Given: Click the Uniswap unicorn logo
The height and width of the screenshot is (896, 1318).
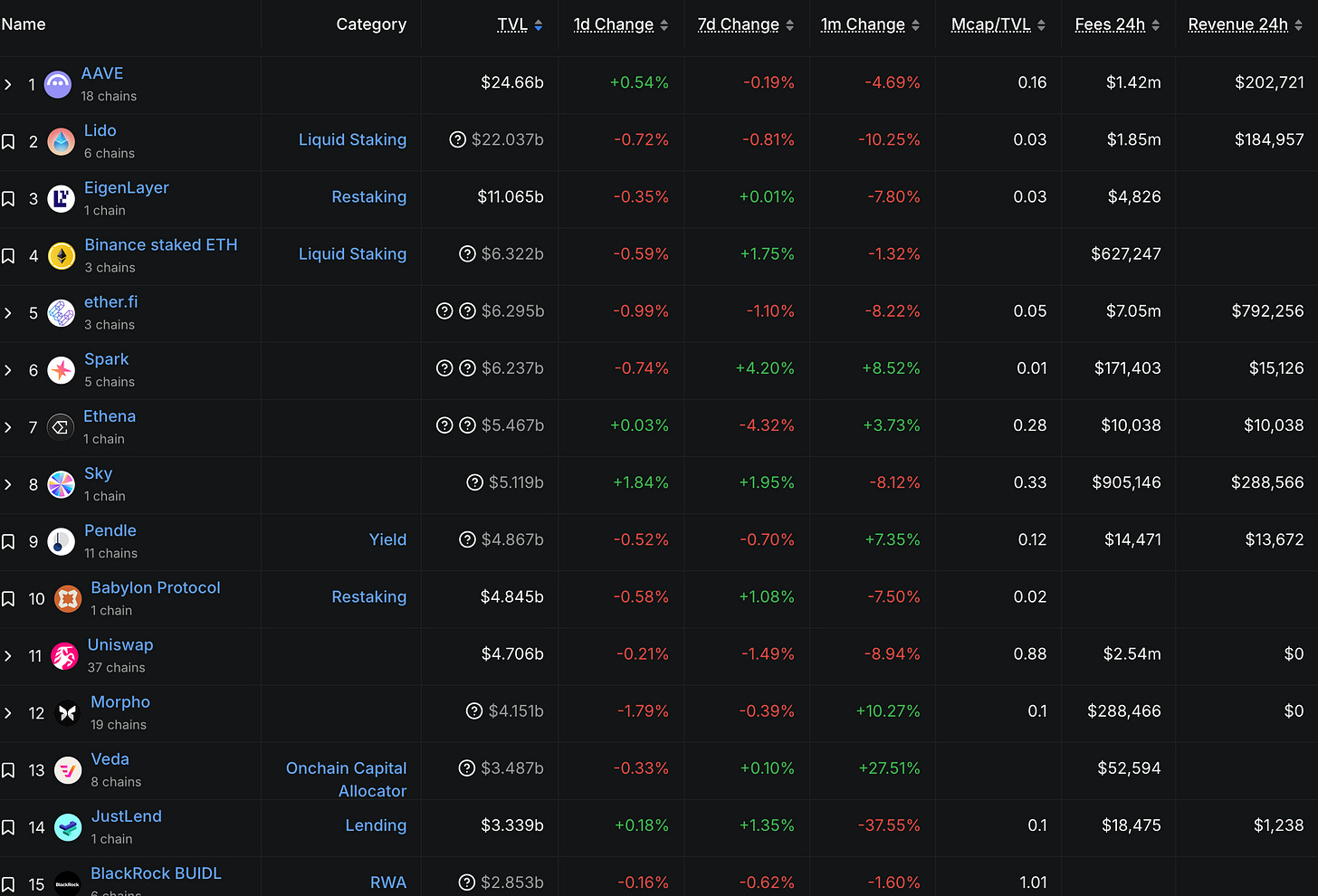Looking at the screenshot, I should click(x=64, y=656).
